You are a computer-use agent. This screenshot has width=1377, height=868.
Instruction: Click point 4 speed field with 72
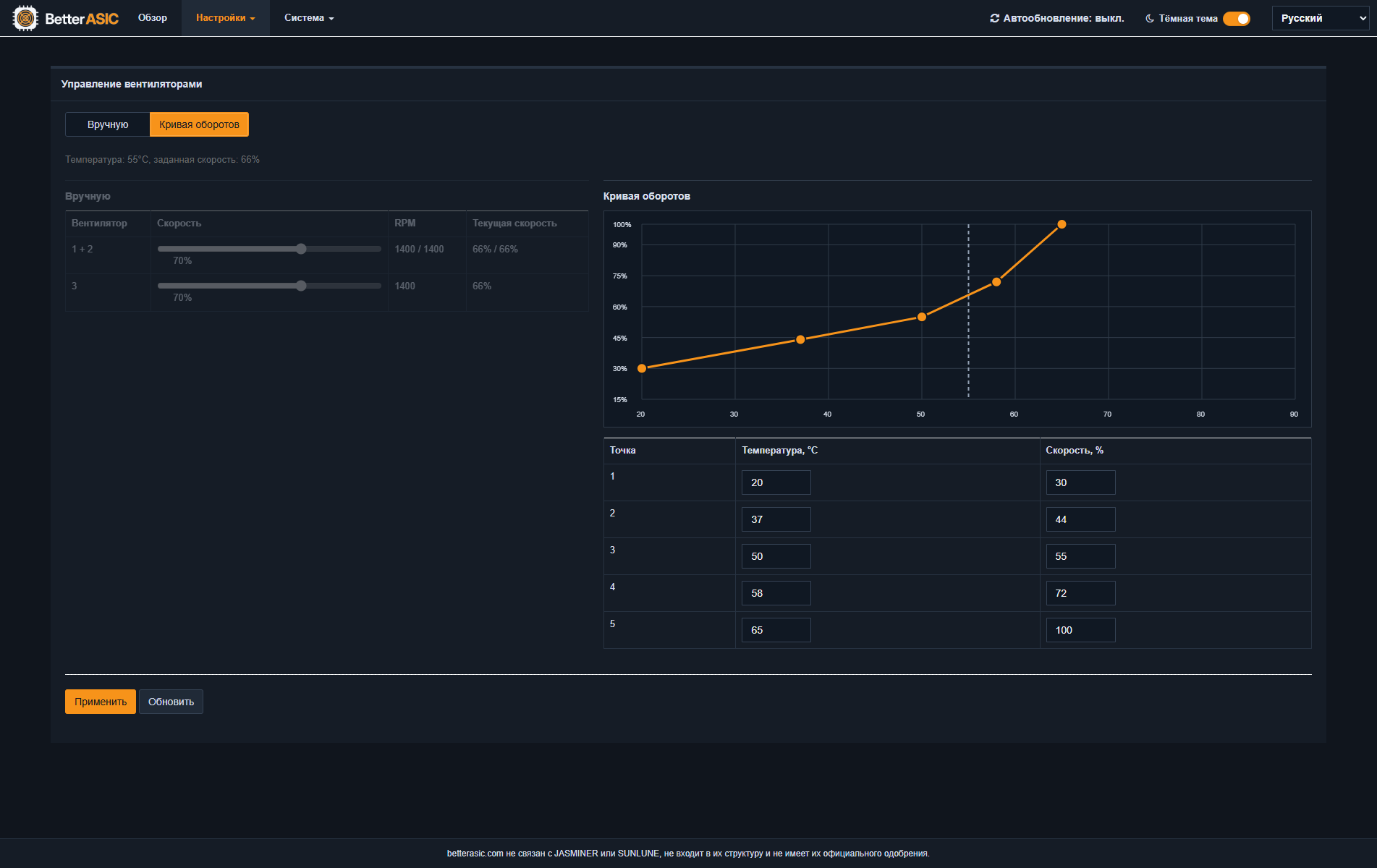click(x=1080, y=593)
